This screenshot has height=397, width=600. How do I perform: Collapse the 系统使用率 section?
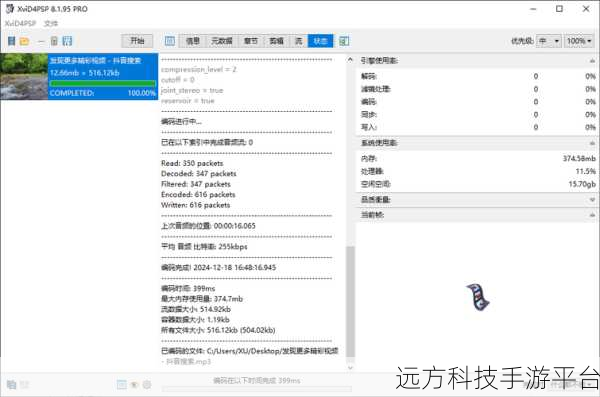(592, 143)
